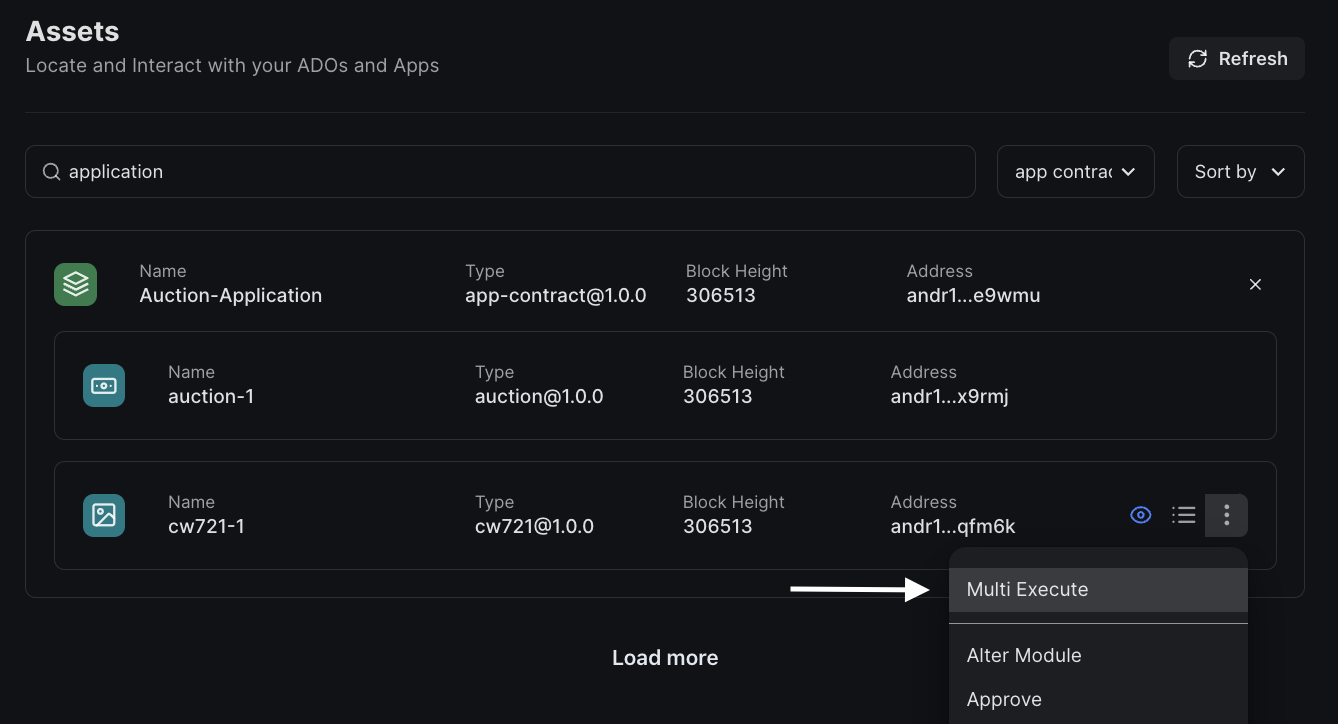Image resolution: width=1338 pixels, height=724 pixels.
Task: Open the Sort by dropdown
Action: [1240, 172]
